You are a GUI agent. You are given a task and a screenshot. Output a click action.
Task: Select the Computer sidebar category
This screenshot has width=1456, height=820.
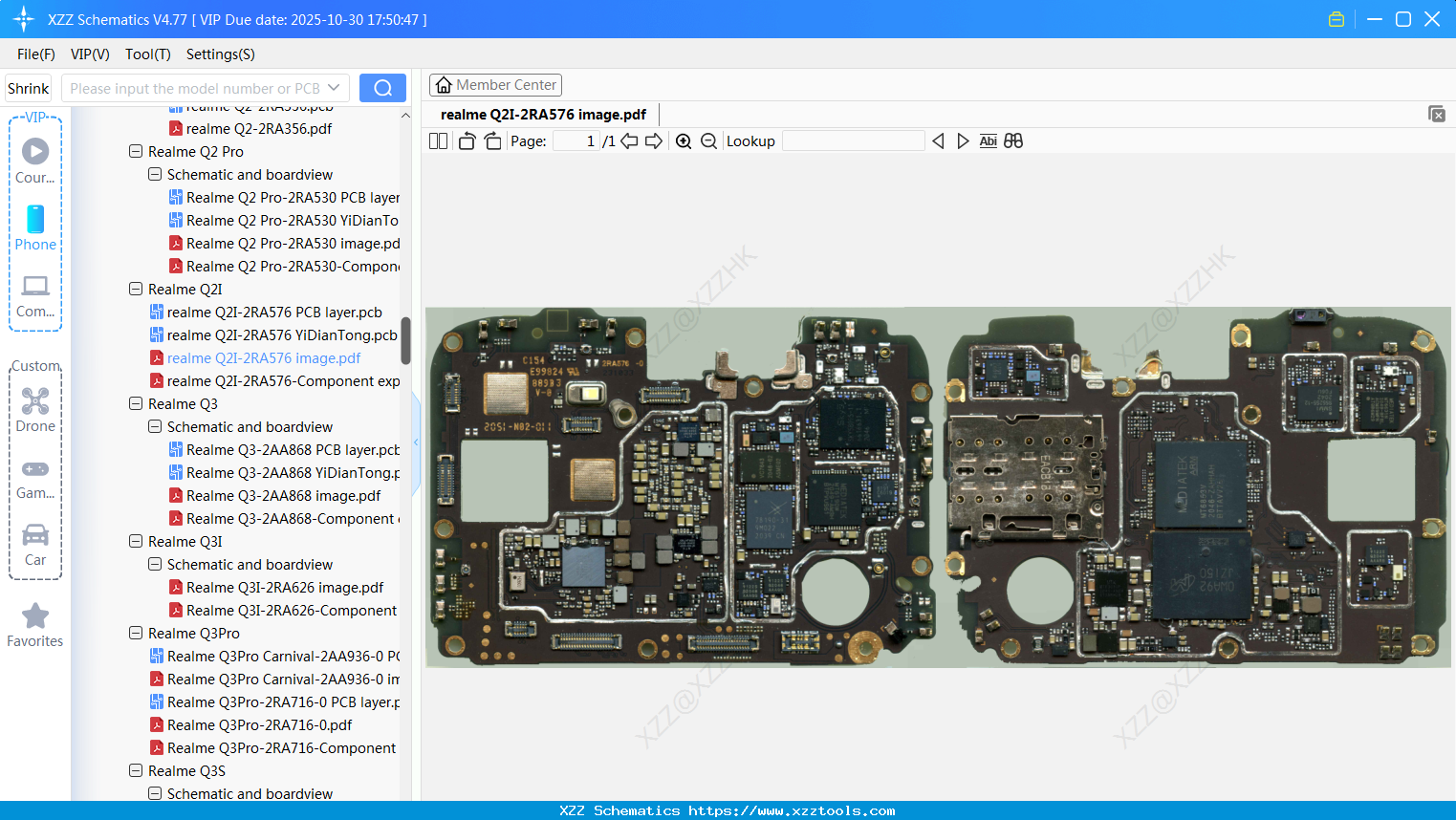(x=35, y=295)
